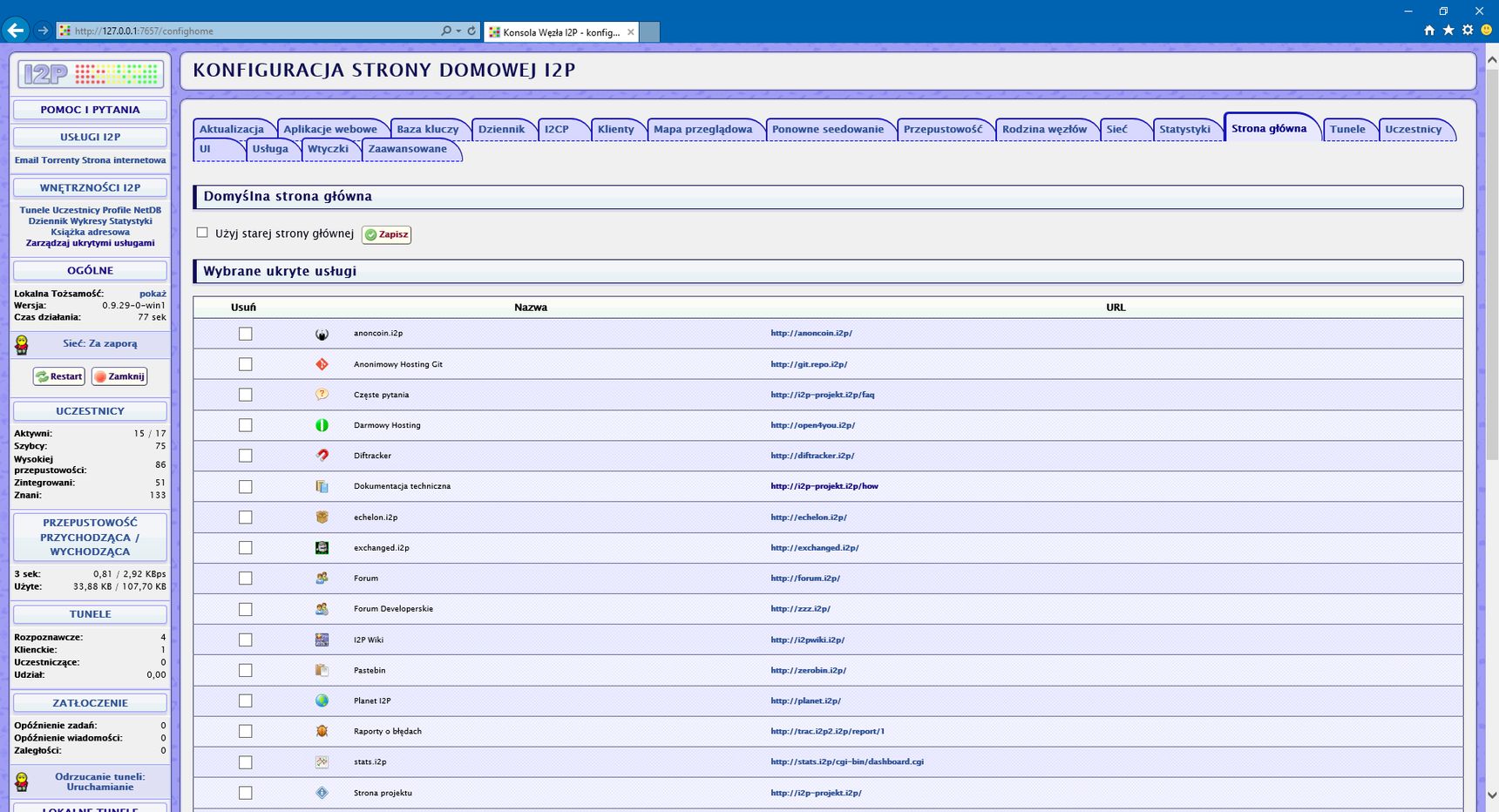
Task: Click the Forum row people icon
Action: tap(322, 579)
